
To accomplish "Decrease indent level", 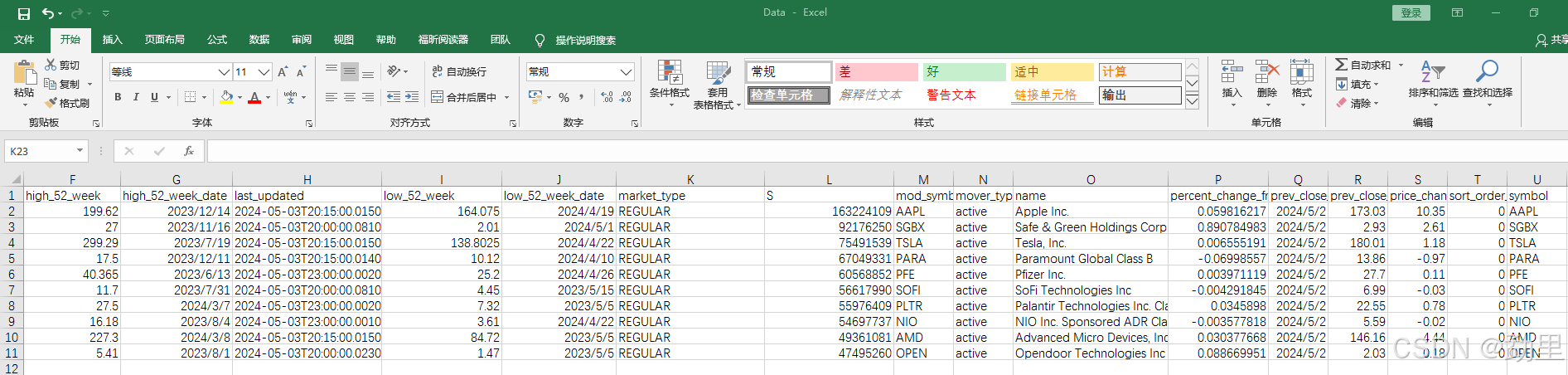I will coord(394,97).
